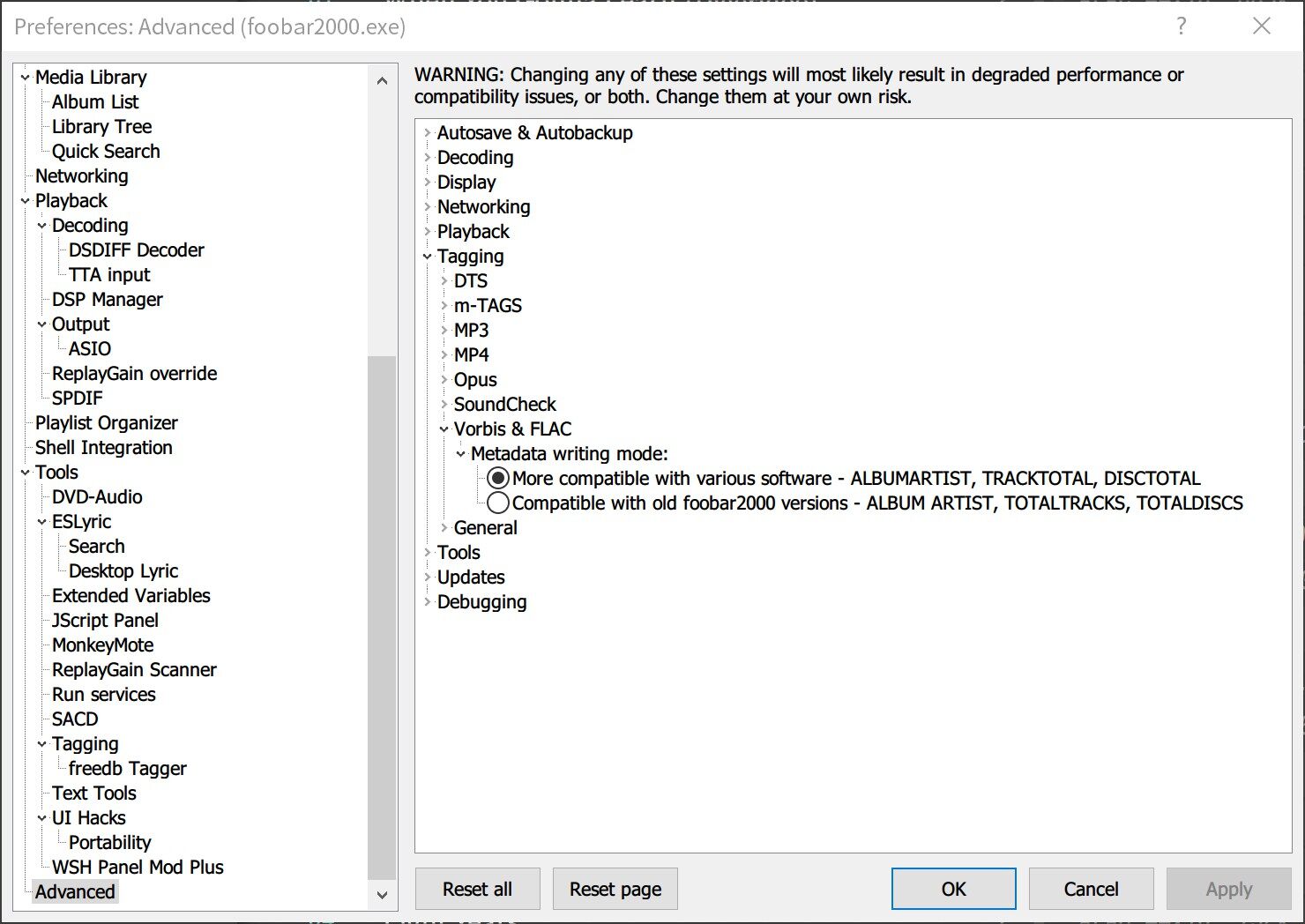Collapse the Tools node in left tree
Screen dimensions: 1305x924
[26, 473]
